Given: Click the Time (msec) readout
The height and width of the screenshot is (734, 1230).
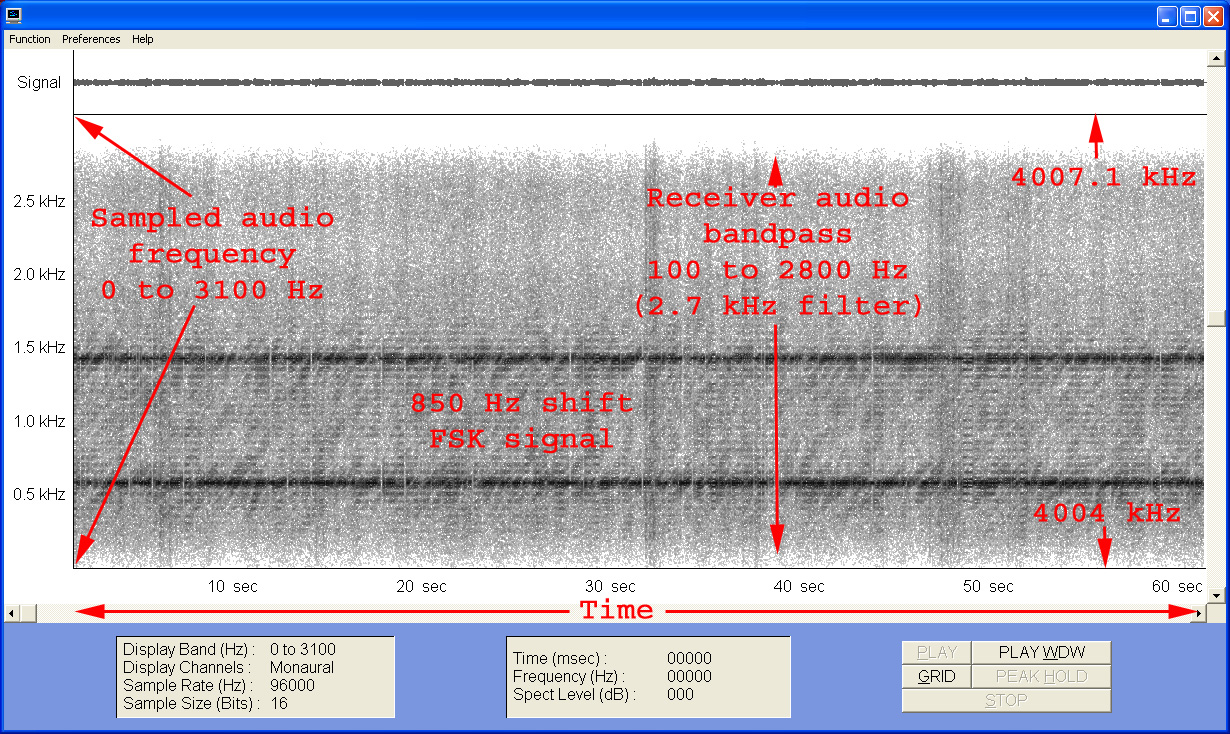Looking at the screenshot, I should coord(689,658).
